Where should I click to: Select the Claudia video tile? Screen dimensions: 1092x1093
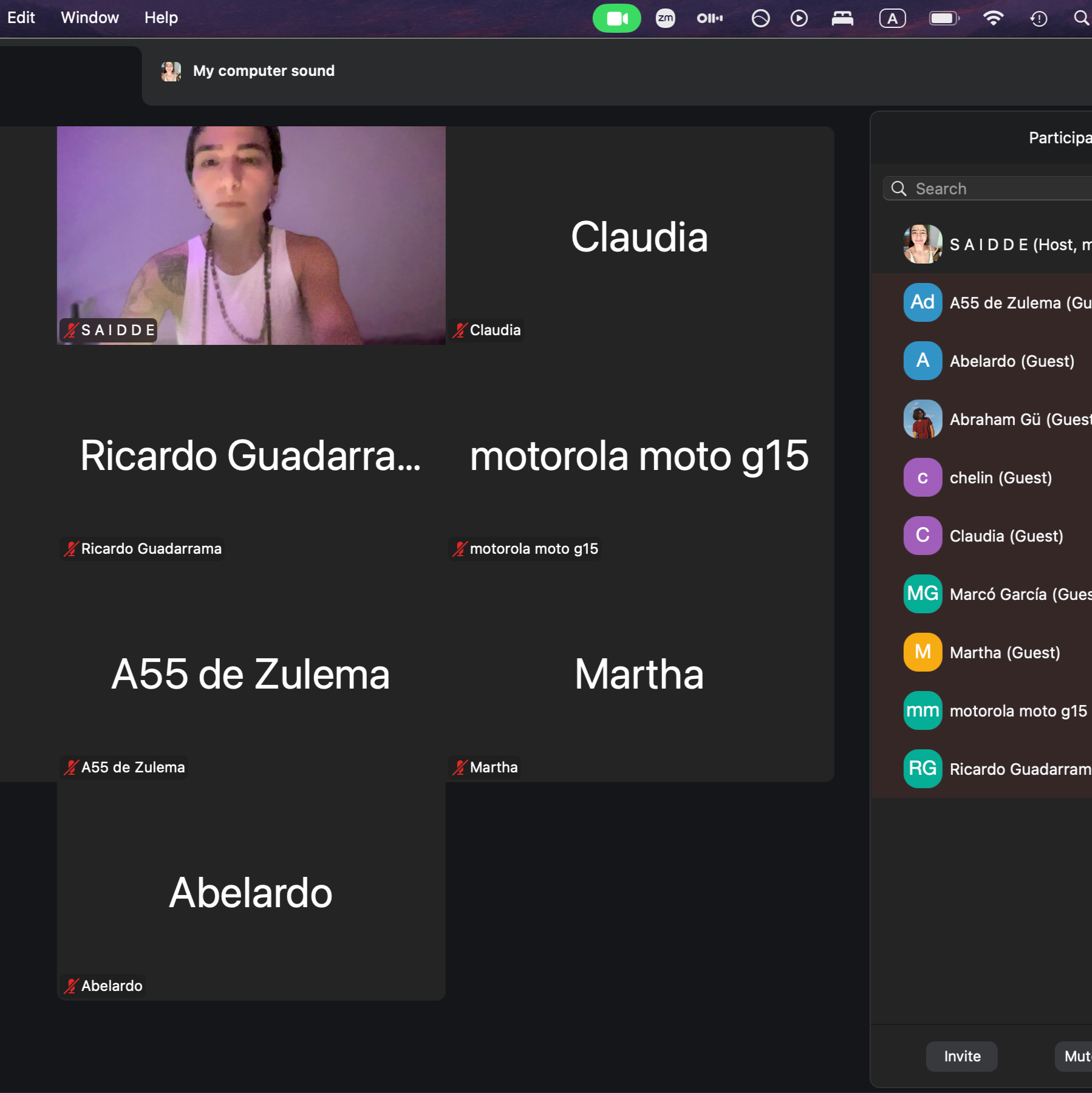pos(640,236)
